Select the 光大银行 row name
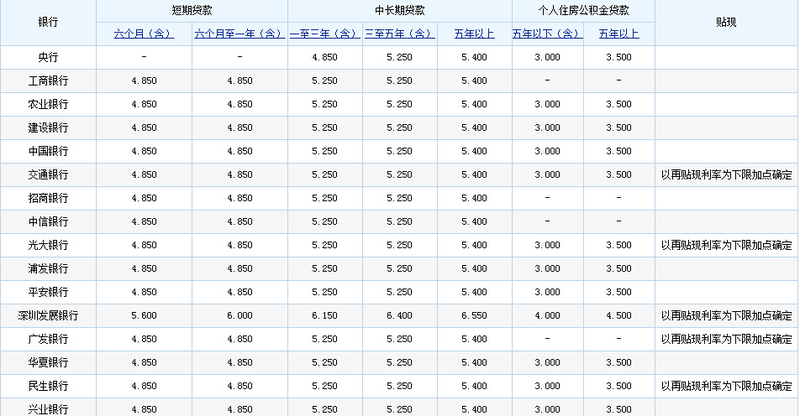The height and width of the screenshot is (416, 800). click(x=48, y=245)
